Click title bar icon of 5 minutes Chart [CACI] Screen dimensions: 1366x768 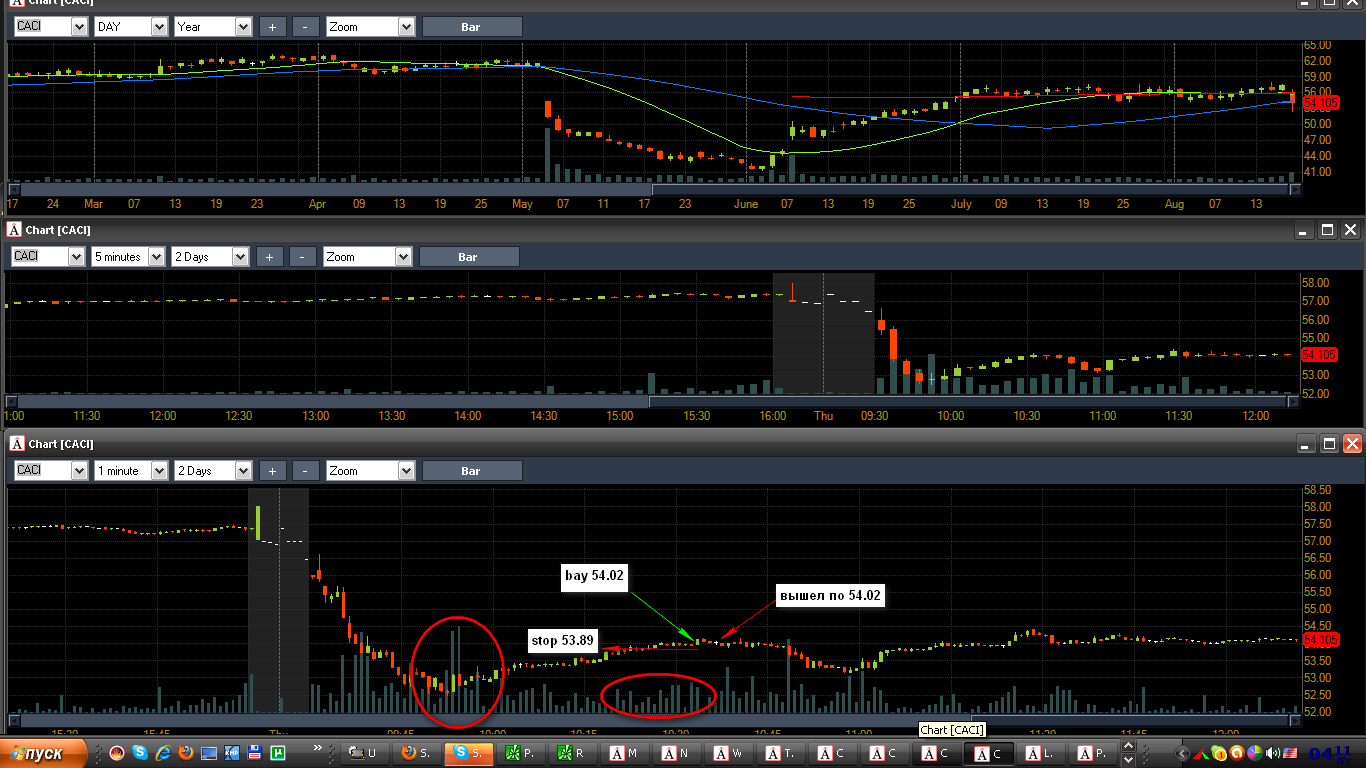(15, 230)
